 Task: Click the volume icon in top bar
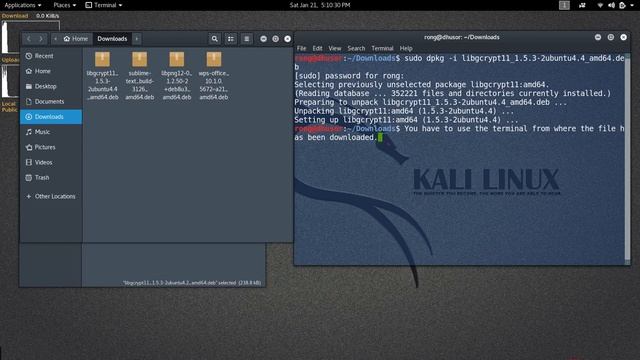pos(611,5)
